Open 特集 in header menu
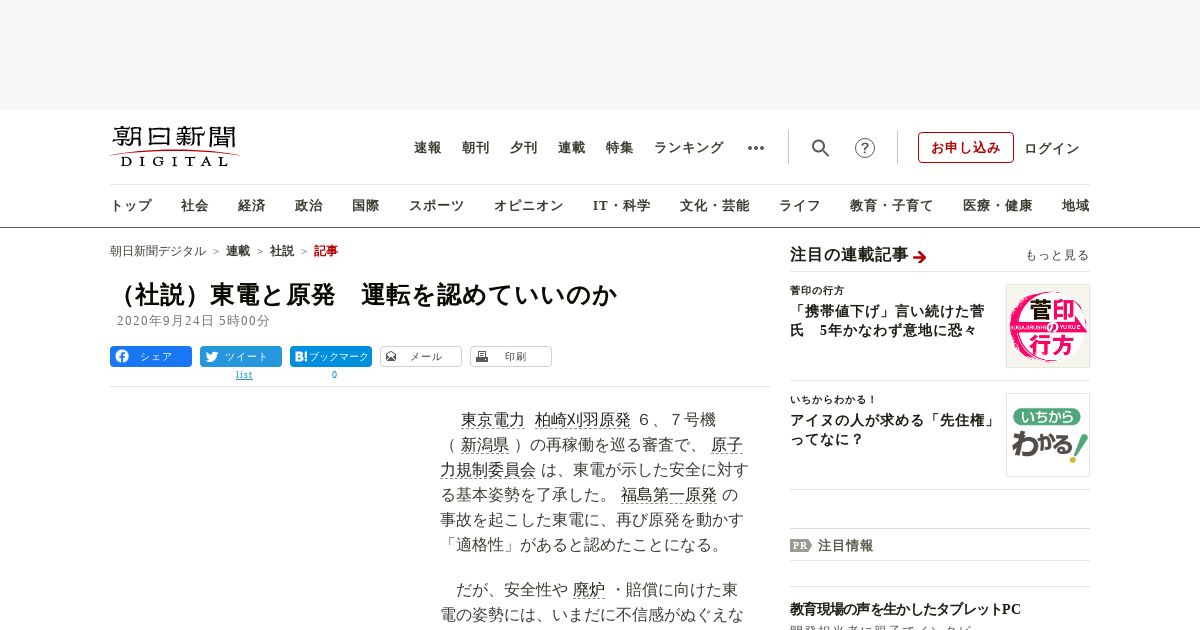This screenshot has width=1200, height=630. (620, 148)
